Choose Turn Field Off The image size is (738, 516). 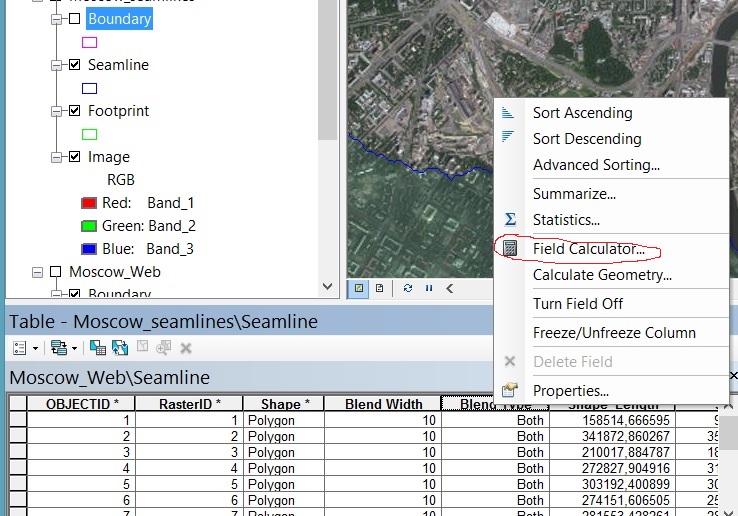578,304
